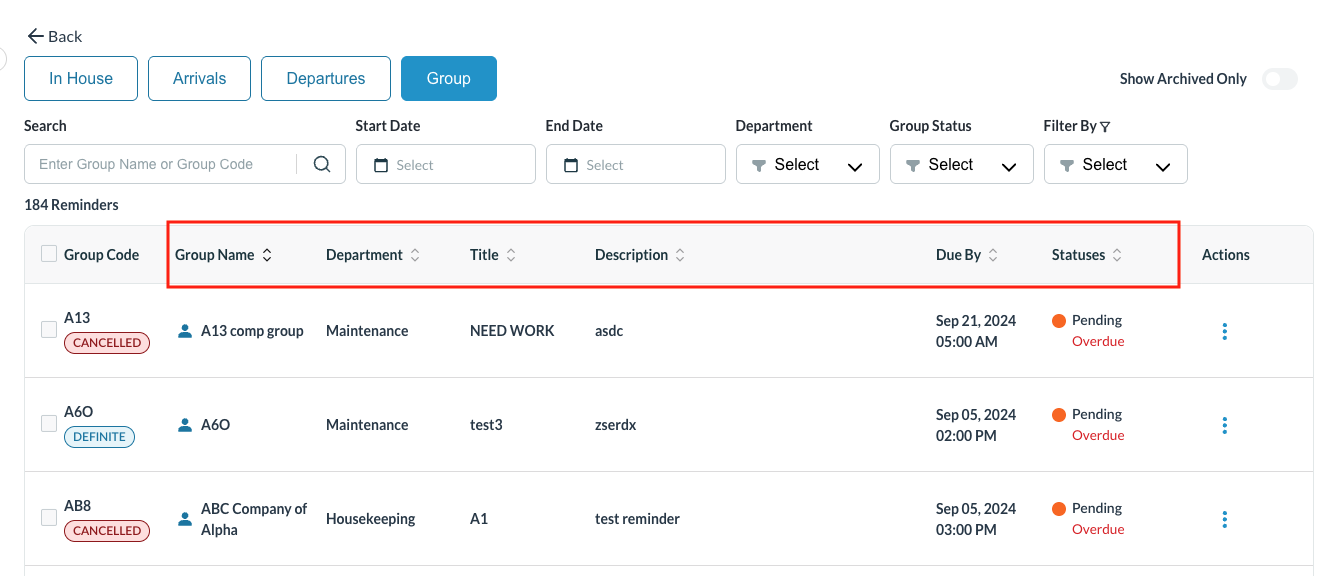Image resolution: width=1323 pixels, height=576 pixels.
Task: Expand the Department filter dropdown
Action: (807, 165)
